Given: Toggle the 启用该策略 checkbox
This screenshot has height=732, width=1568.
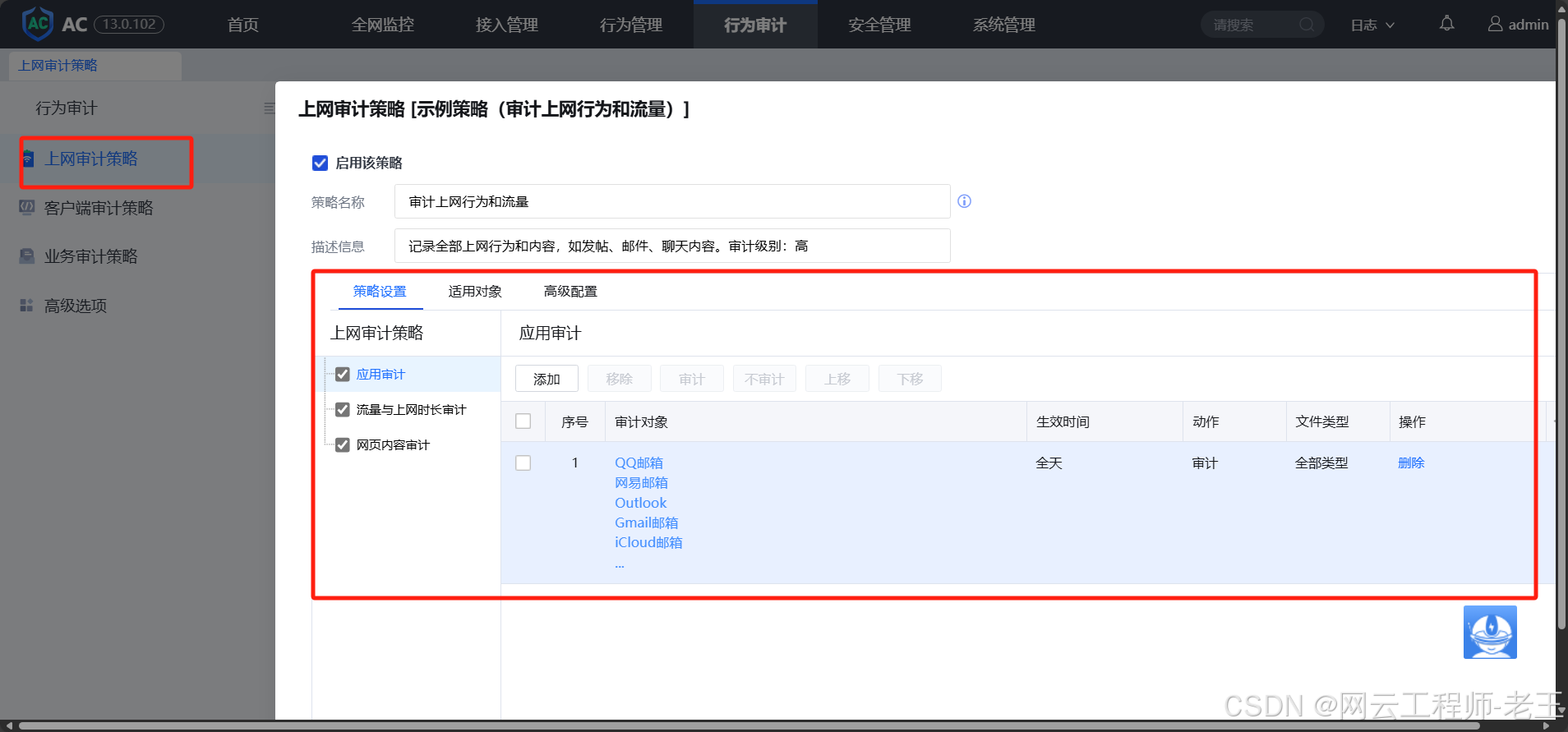Looking at the screenshot, I should pos(321,163).
